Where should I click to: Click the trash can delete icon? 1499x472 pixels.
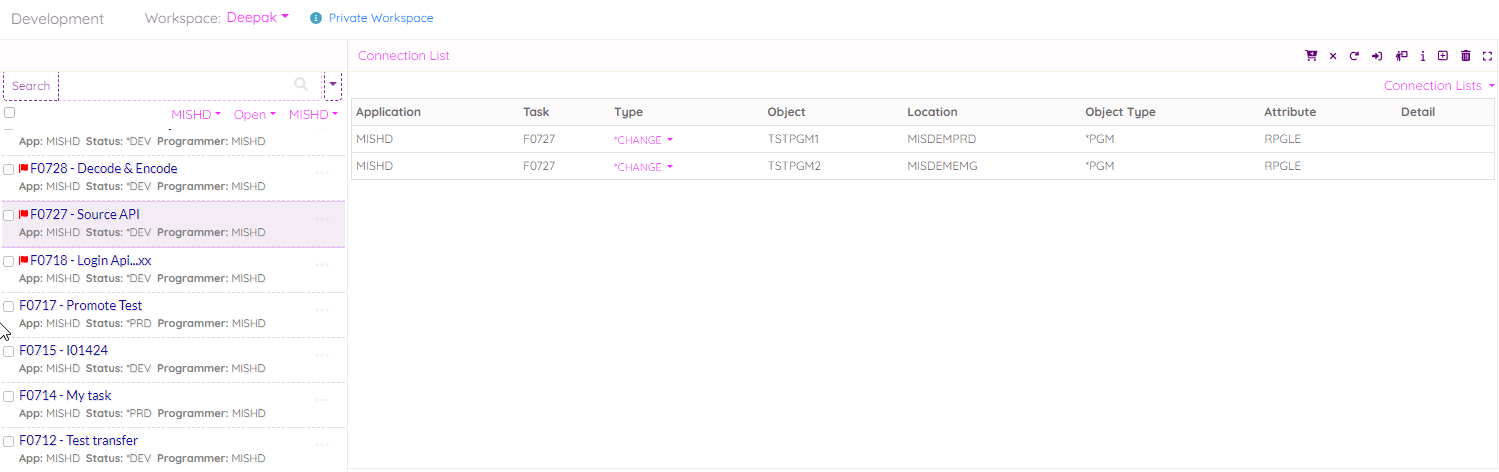tap(1466, 56)
